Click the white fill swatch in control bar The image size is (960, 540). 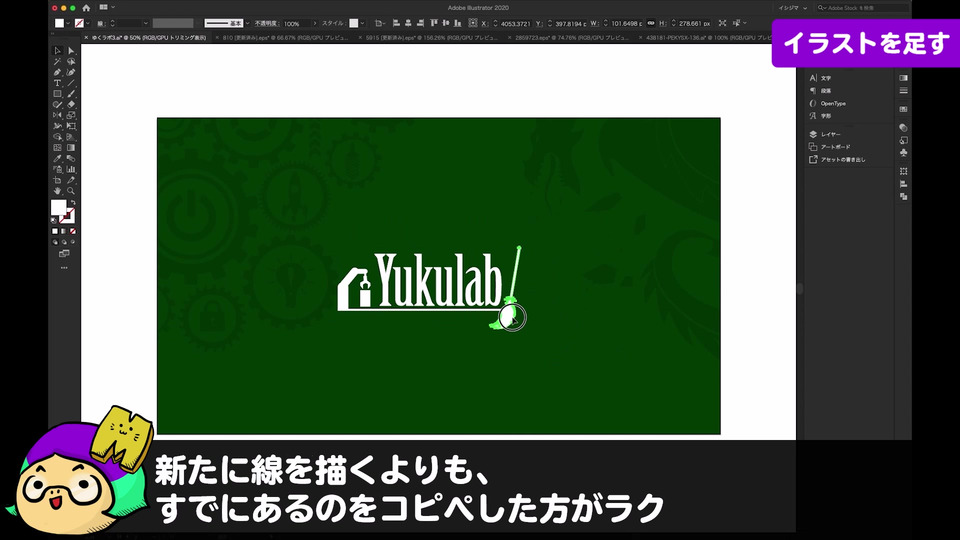(59, 23)
